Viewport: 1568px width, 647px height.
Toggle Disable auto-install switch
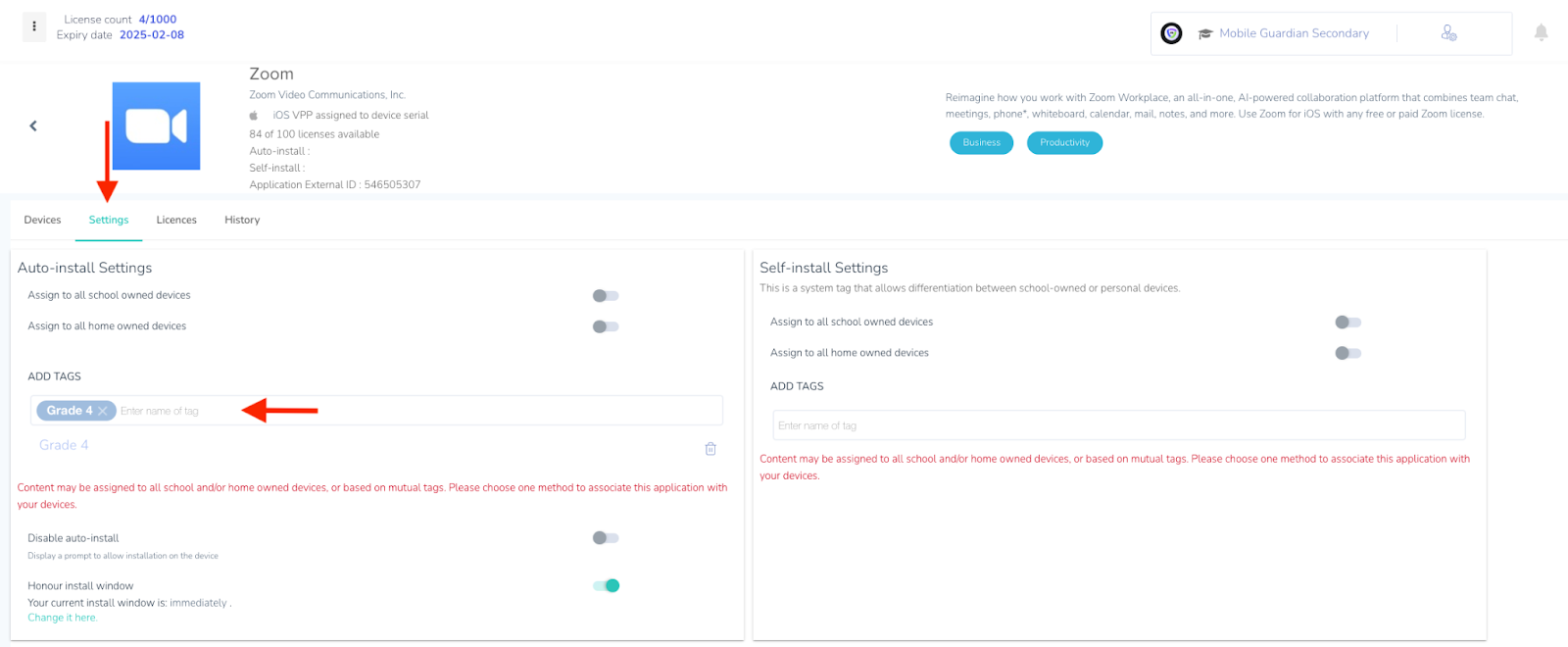click(606, 537)
